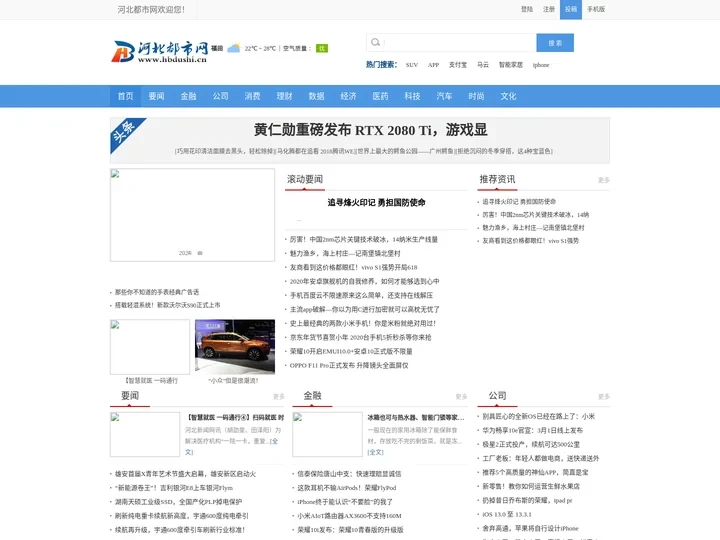Open 汽车 in the navigation bar
The height and width of the screenshot is (540, 720).
coord(444,96)
